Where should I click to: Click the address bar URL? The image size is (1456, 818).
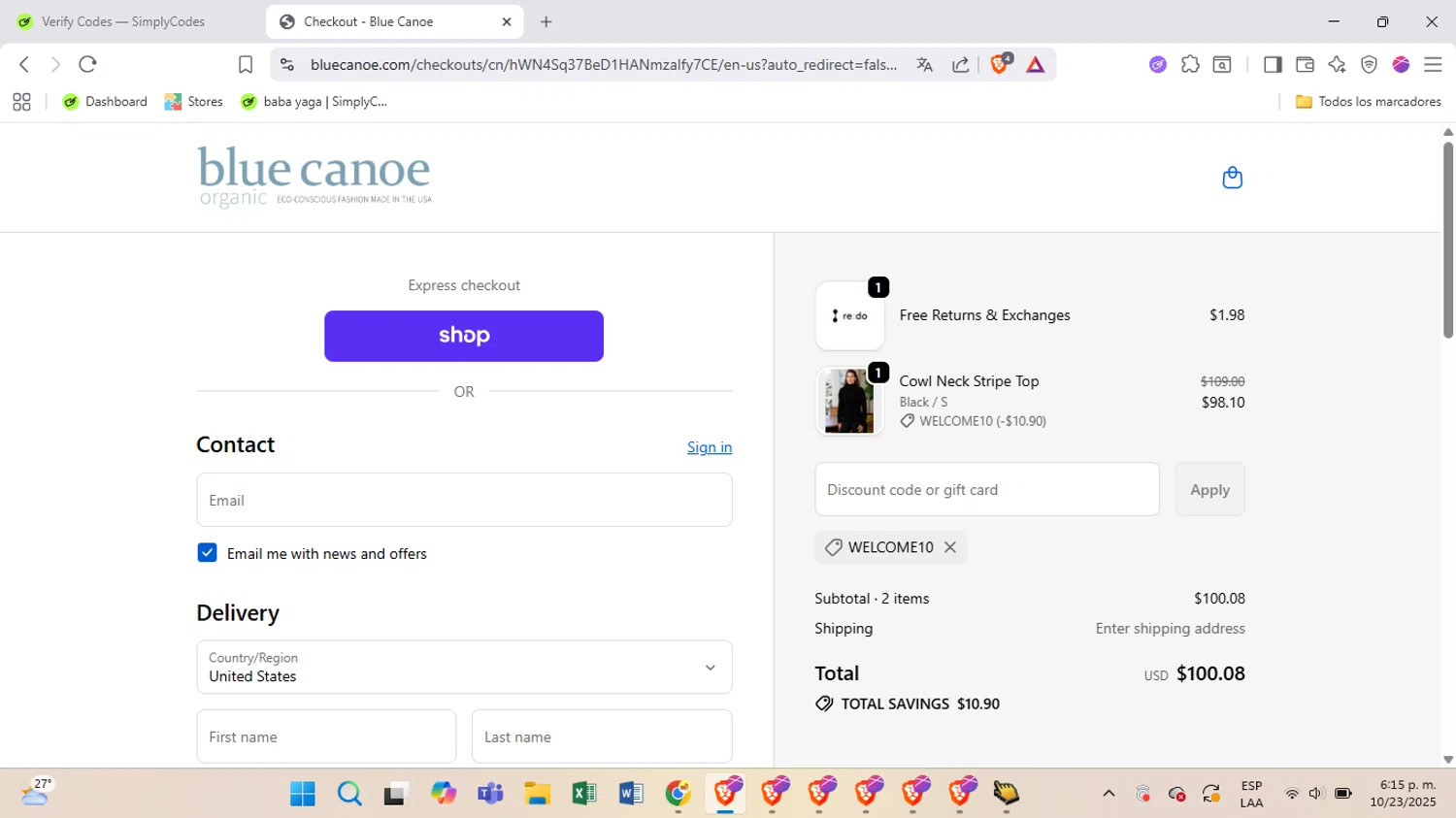603,64
